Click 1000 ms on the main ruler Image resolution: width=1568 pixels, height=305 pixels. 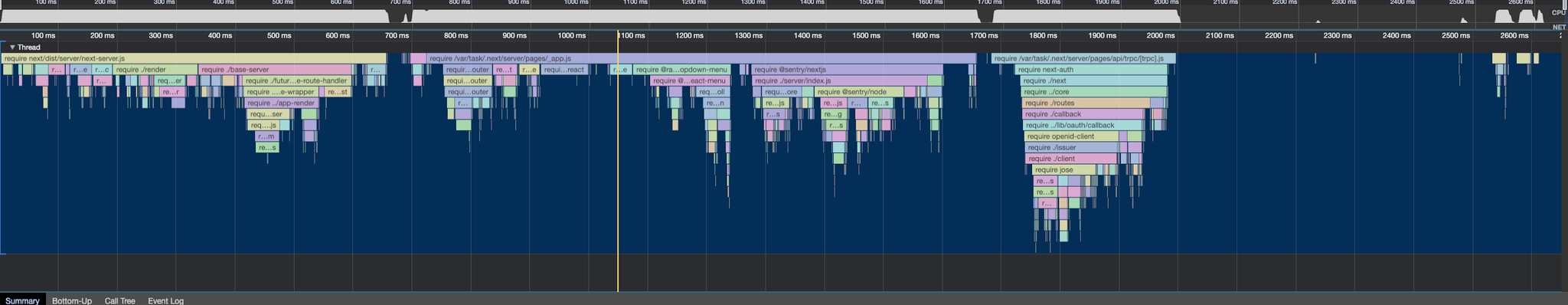coord(572,35)
